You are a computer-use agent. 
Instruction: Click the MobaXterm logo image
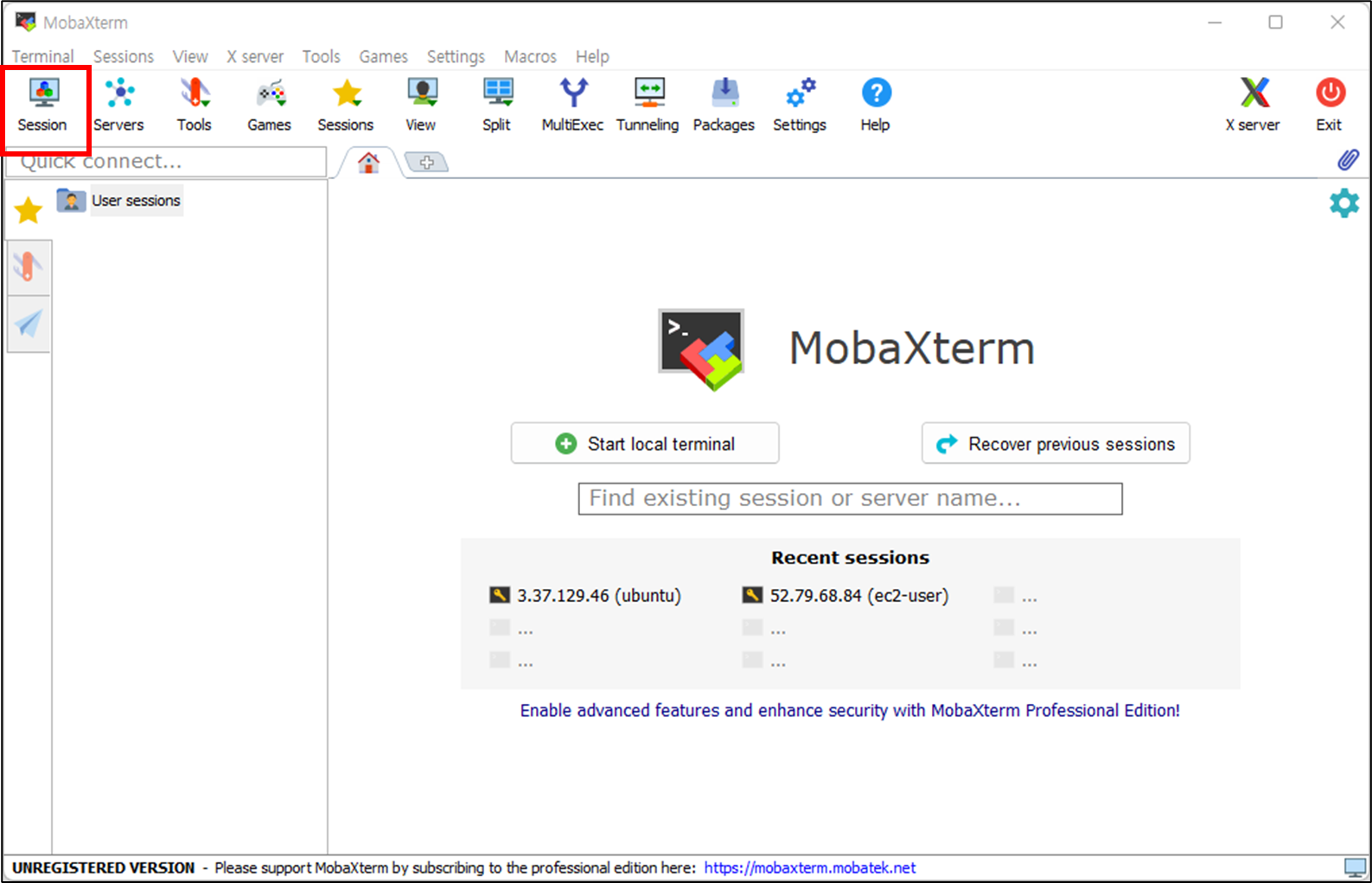701,349
